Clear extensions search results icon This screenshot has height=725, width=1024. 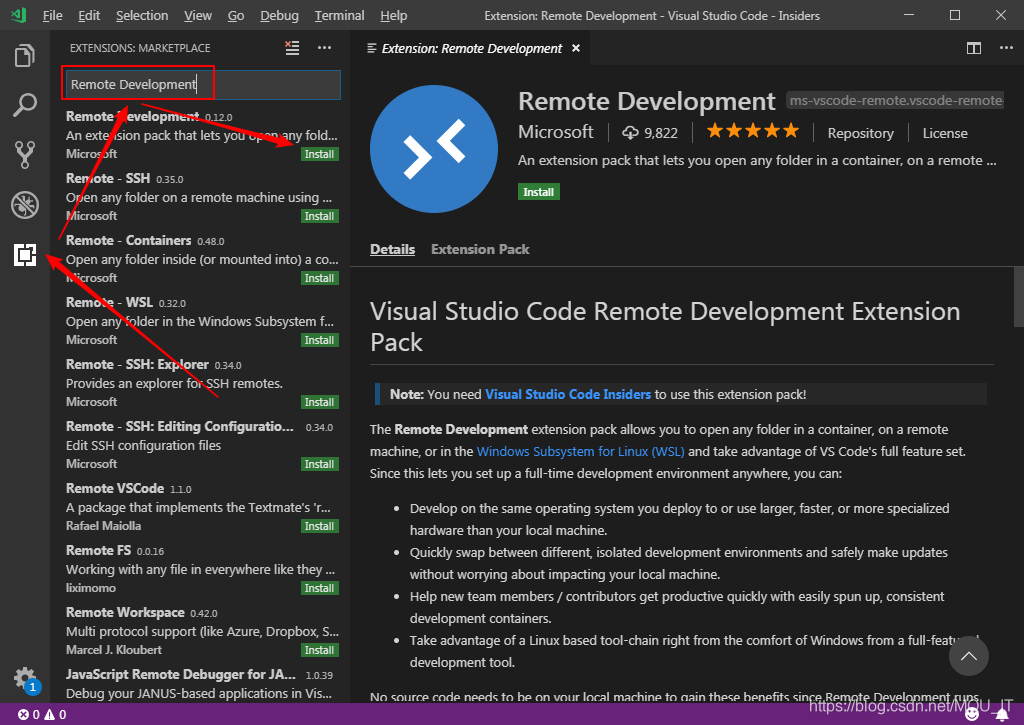coord(292,48)
